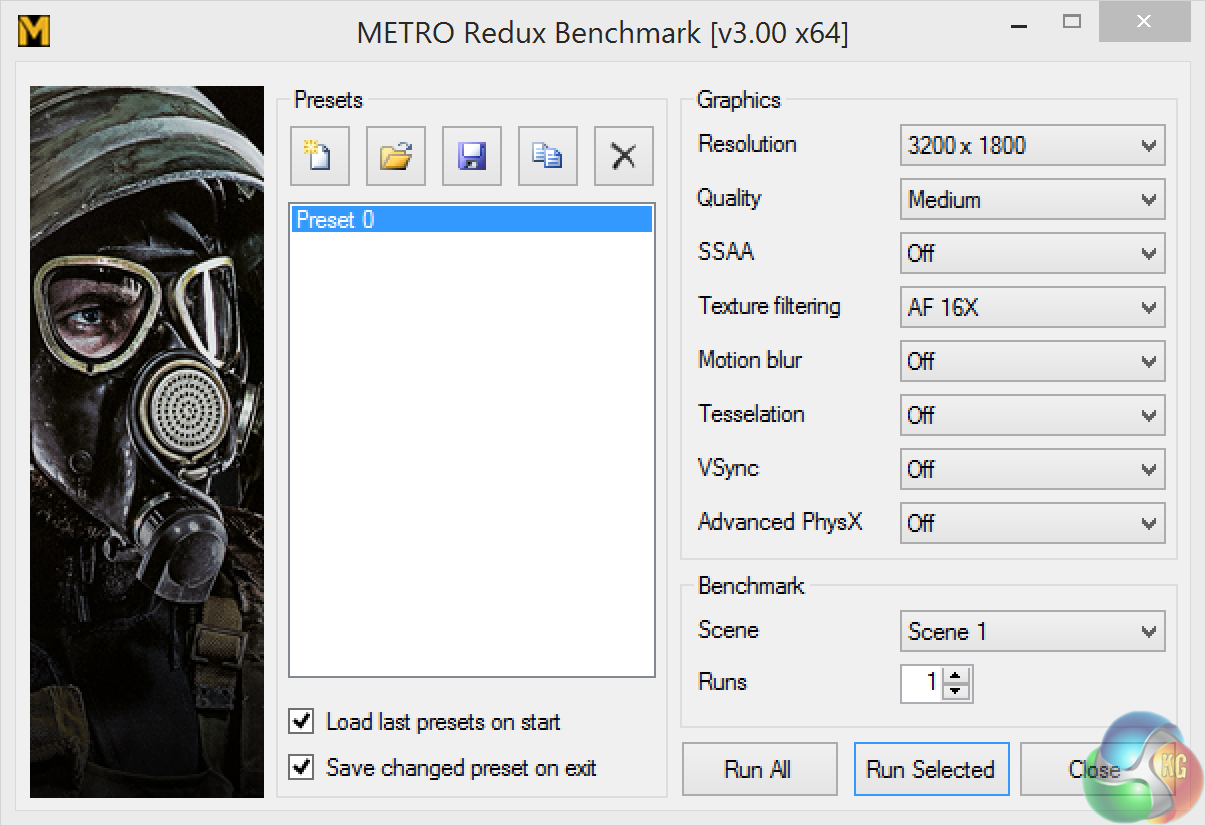Image resolution: width=1206 pixels, height=826 pixels.
Task: Expand the SSAA dropdown
Action: (1032, 253)
